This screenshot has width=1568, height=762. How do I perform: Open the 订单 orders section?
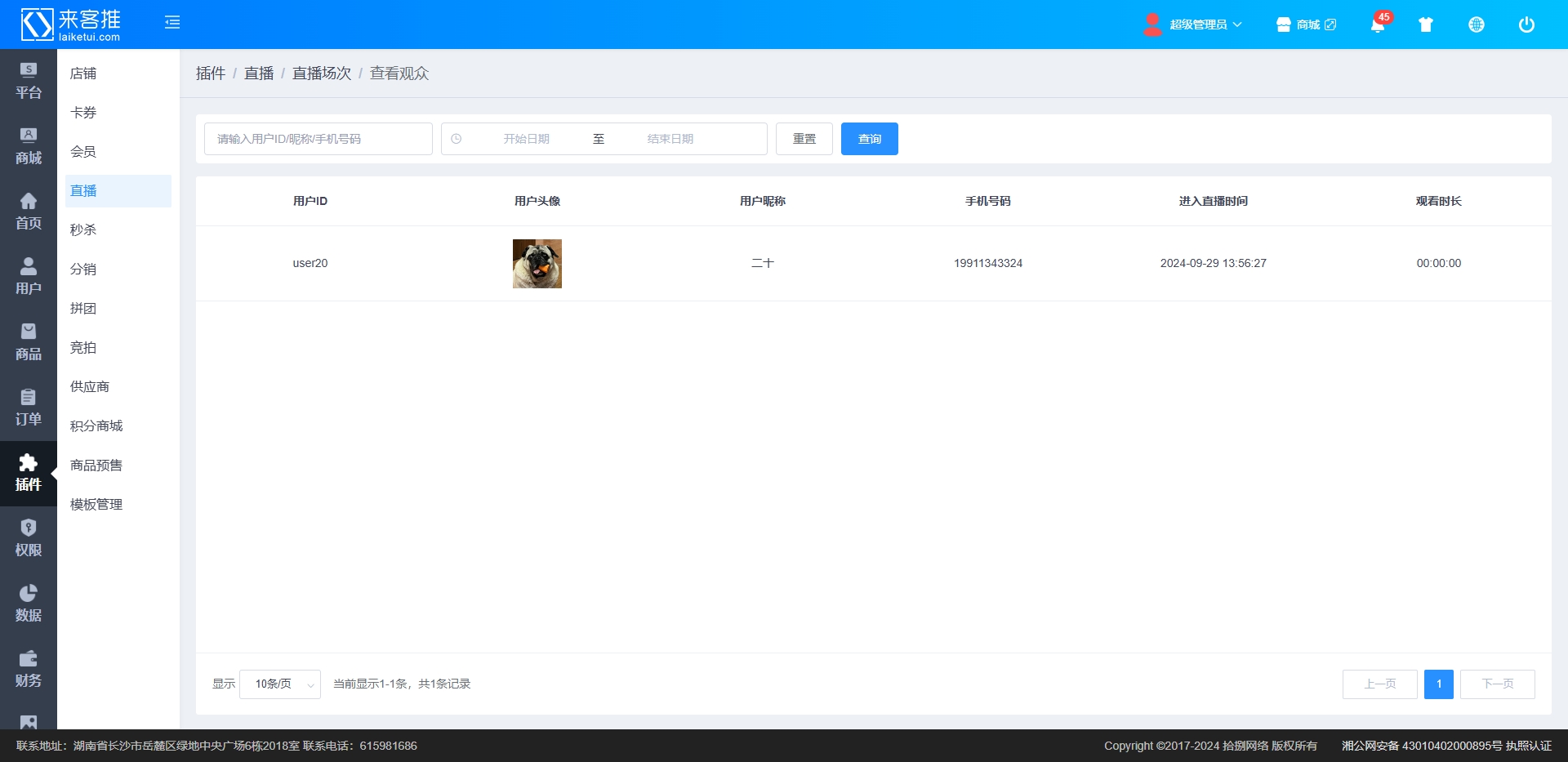(x=29, y=408)
